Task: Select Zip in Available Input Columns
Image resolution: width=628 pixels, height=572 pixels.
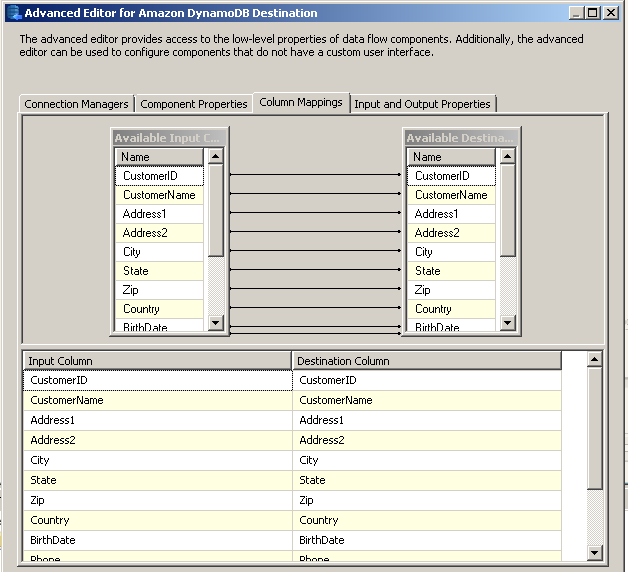Action: click(159, 290)
